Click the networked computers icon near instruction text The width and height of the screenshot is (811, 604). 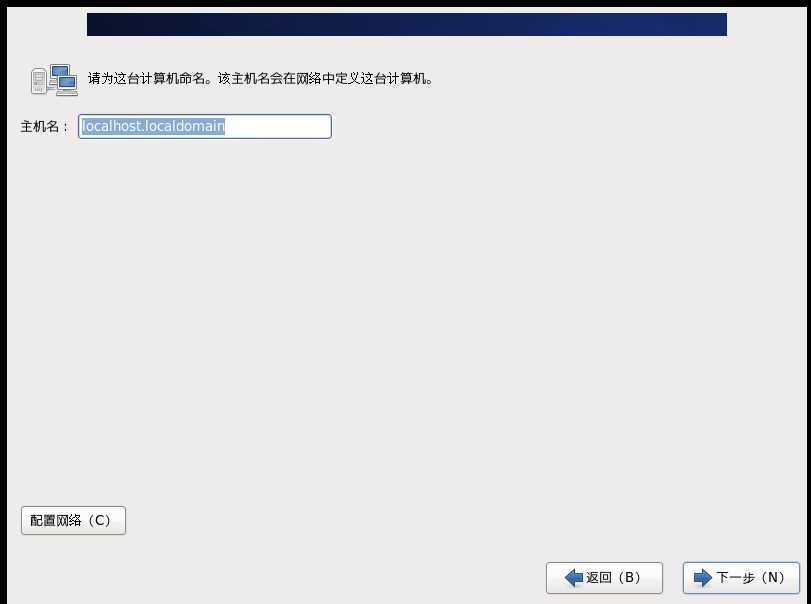click(x=54, y=78)
